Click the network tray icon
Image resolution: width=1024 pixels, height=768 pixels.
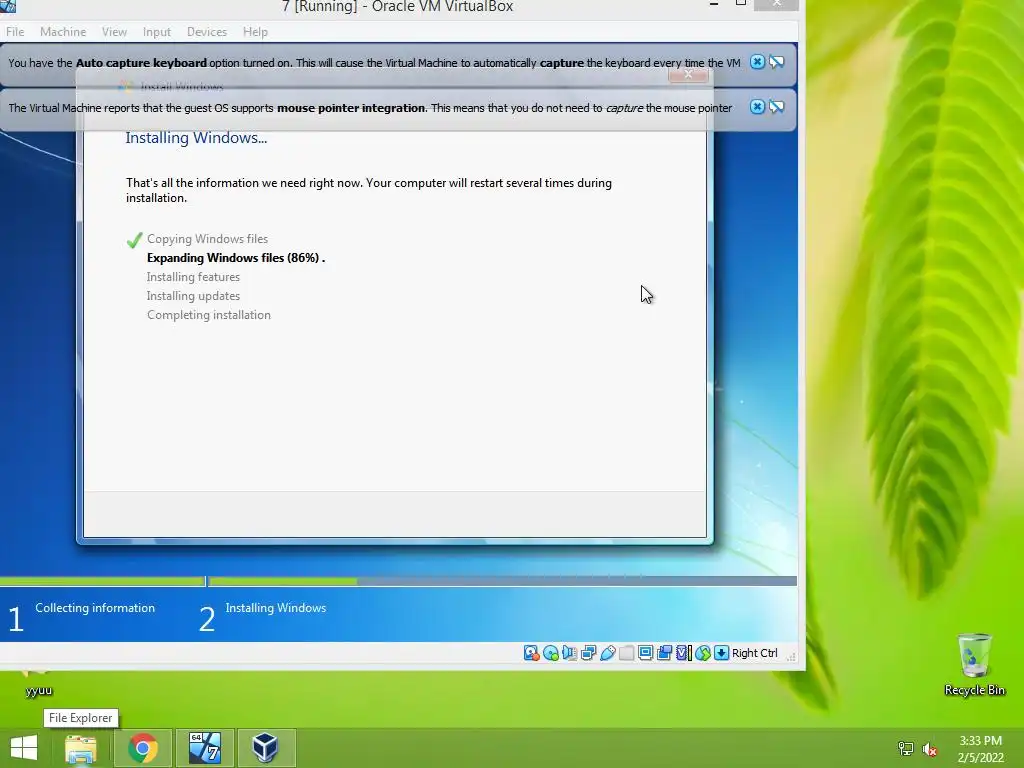(x=906, y=748)
